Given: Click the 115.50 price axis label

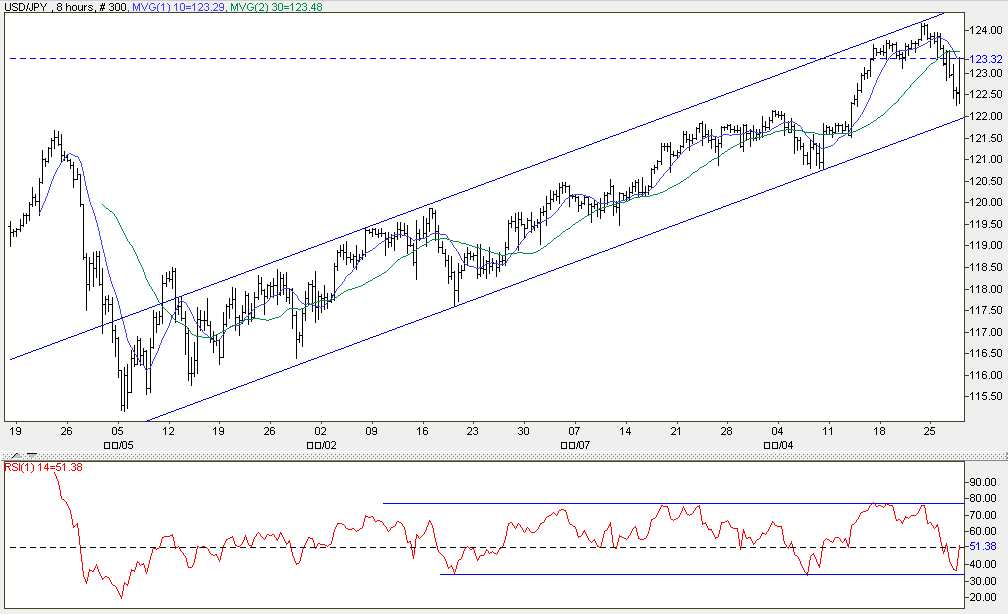Looking at the screenshot, I should 986,397.
